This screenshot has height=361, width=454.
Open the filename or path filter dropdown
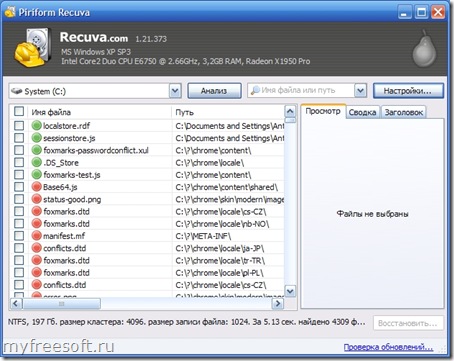pyautogui.click(x=360, y=90)
